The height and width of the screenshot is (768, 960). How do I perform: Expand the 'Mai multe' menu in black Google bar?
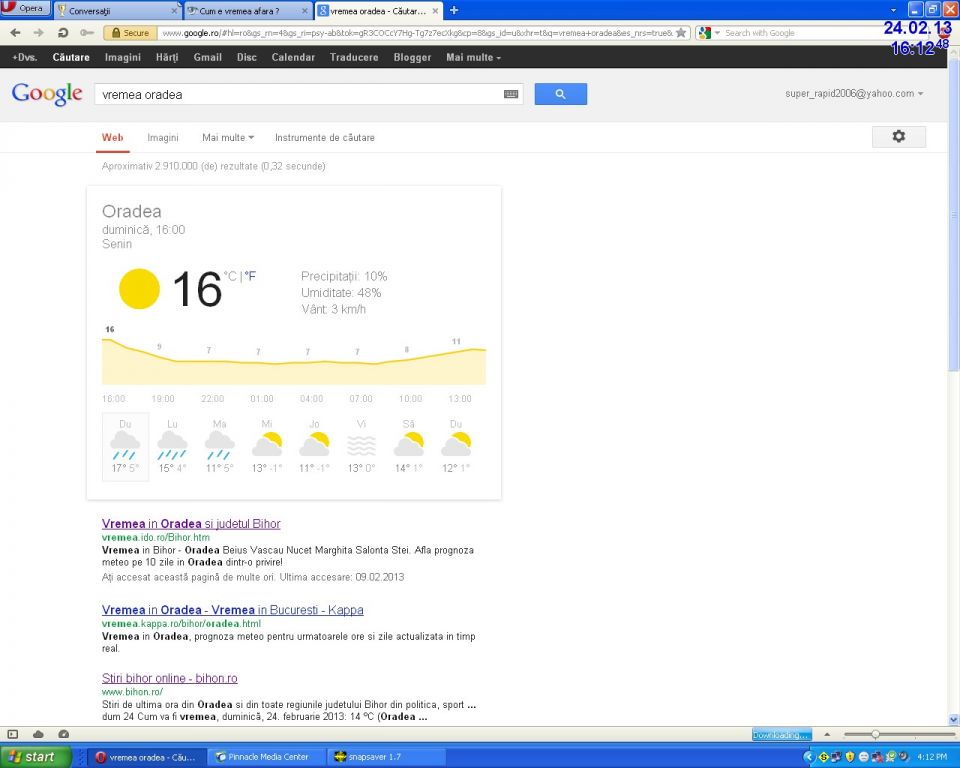473,58
